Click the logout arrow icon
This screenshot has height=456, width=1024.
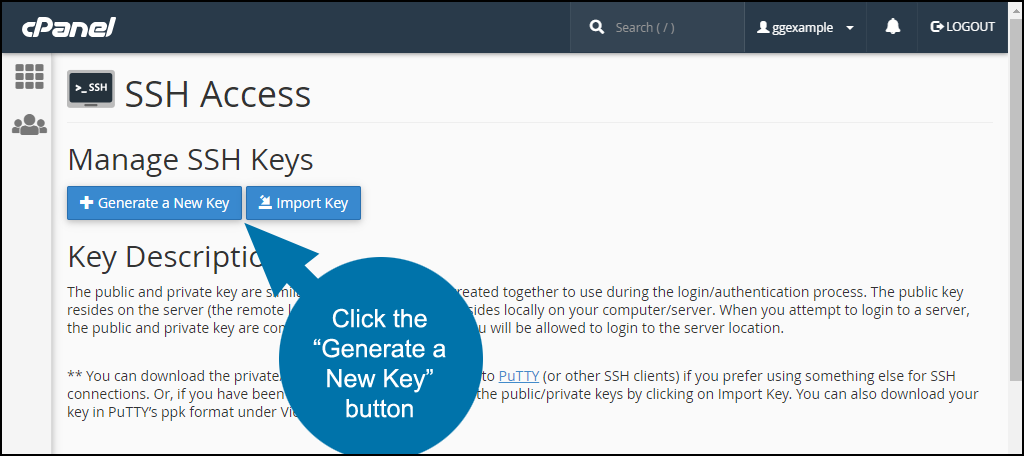[x=936, y=27]
